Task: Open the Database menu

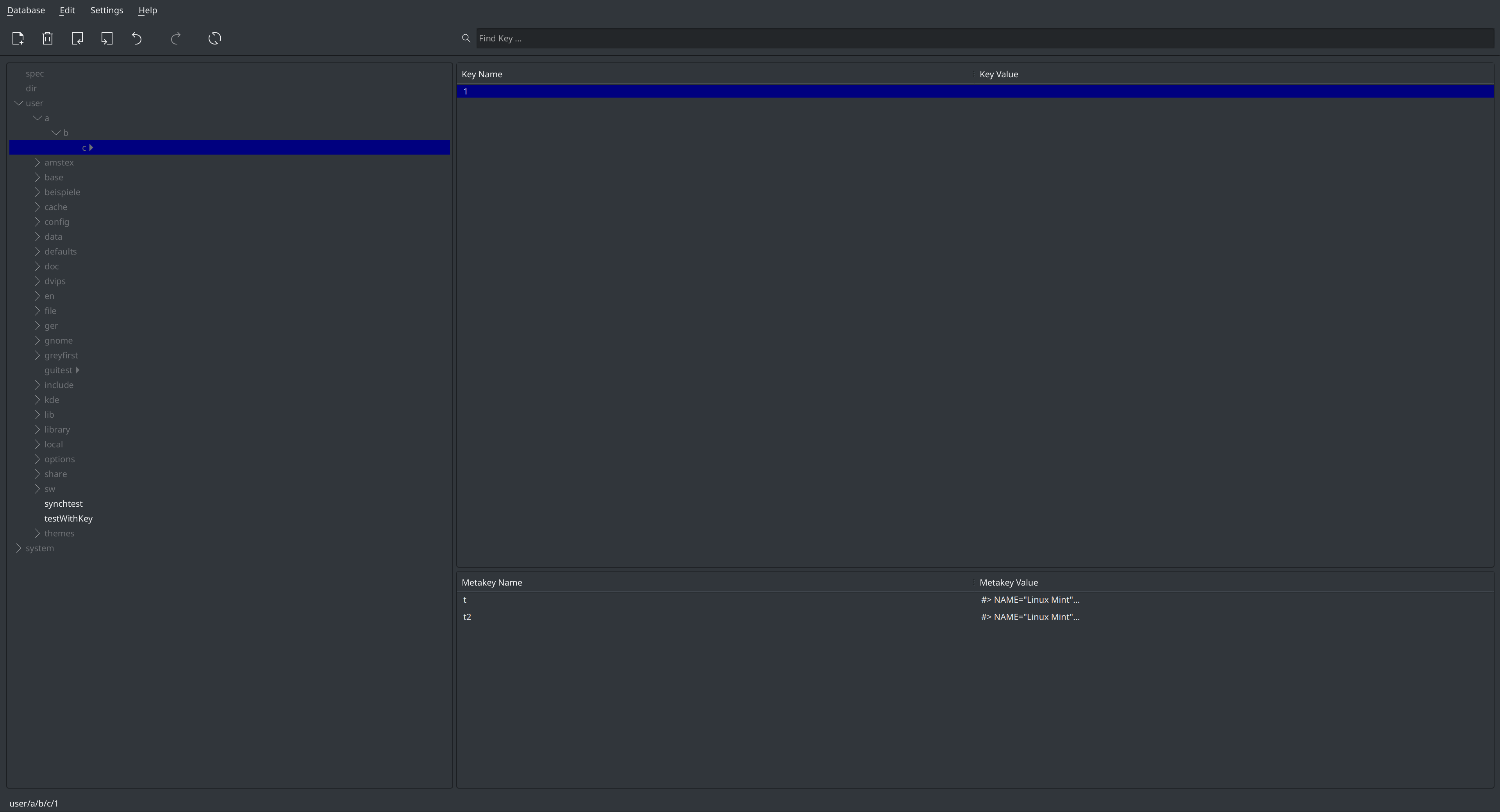Action: pos(25,10)
